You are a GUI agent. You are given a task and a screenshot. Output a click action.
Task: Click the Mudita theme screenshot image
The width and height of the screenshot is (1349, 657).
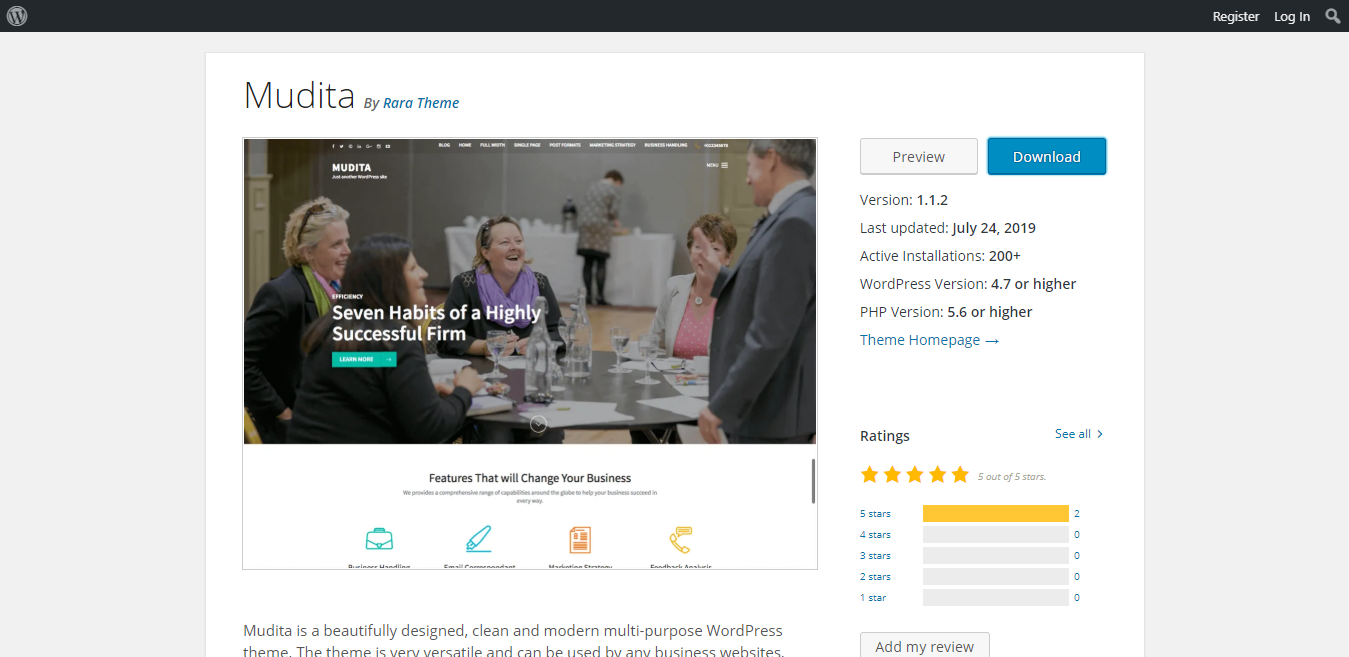[x=530, y=354]
